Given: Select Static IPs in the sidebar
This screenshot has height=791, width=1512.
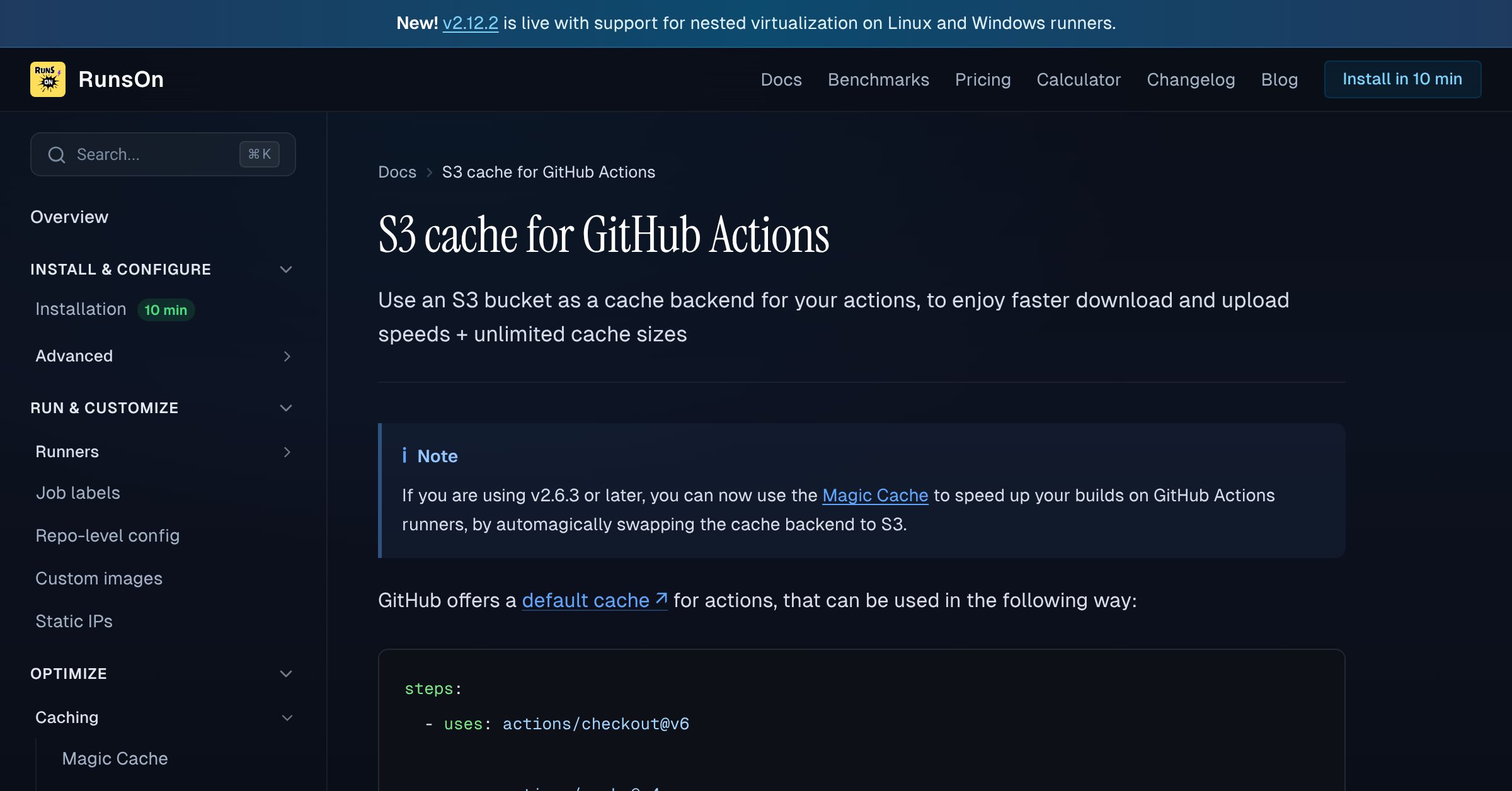Looking at the screenshot, I should [74, 621].
